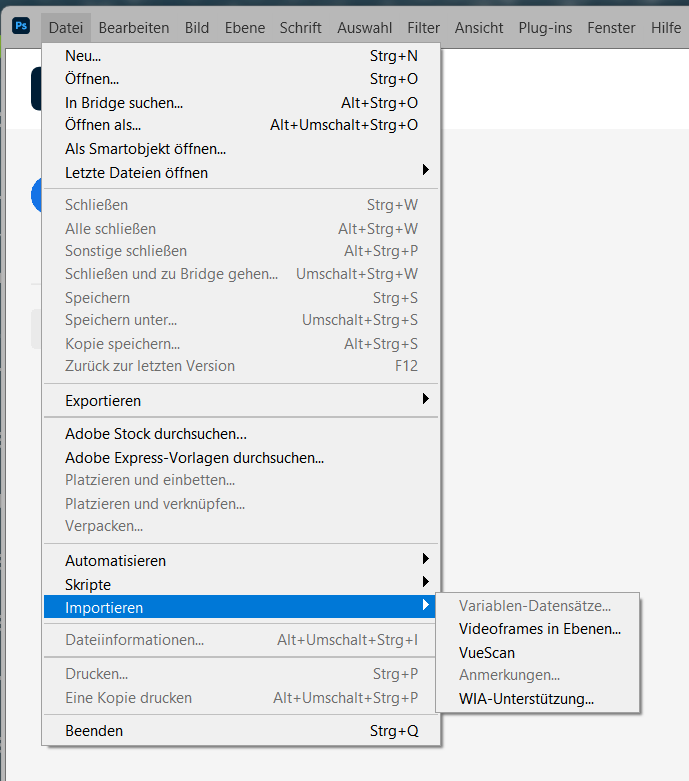Choose Öffnen als... menu entry
The image size is (689, 781).
pyautogui.click(x=241, y=125)
